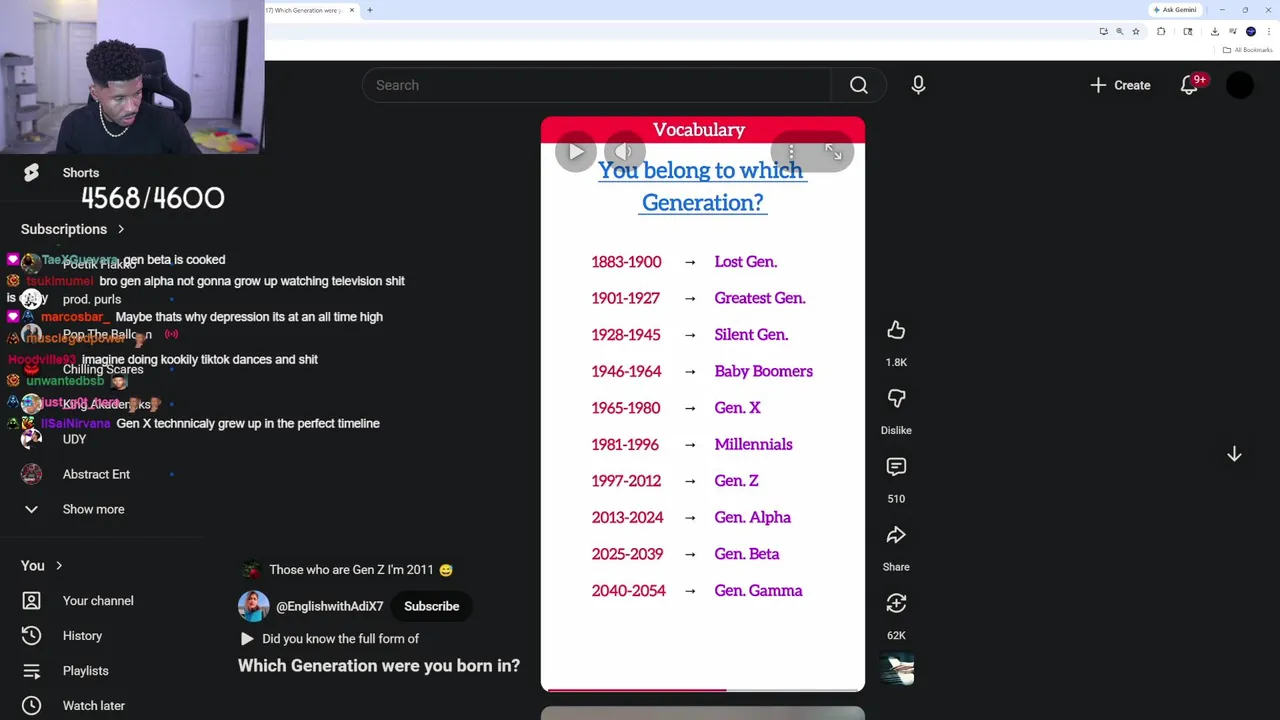Expand the Shorts video to fullscreen

pos(833,152)
